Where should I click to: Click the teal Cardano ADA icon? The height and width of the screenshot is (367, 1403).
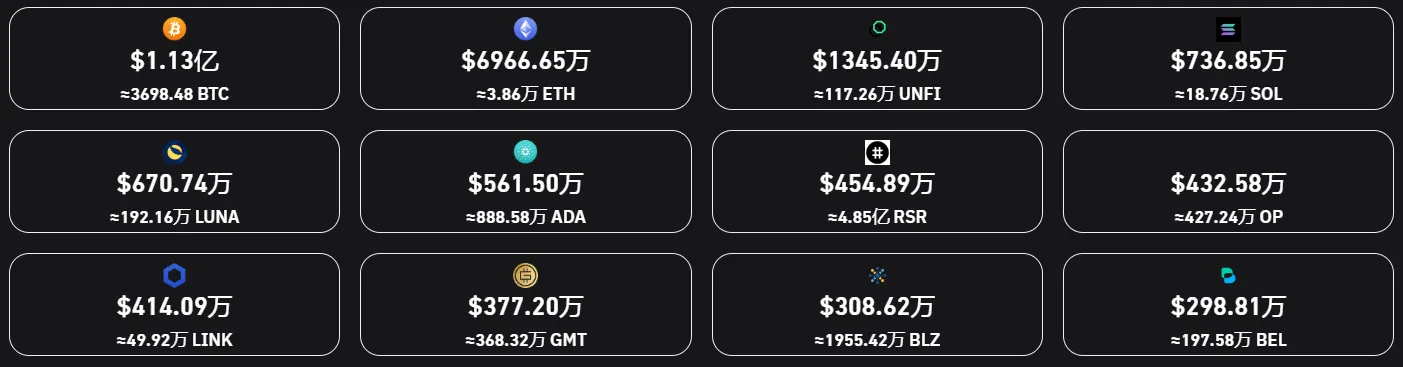click(x=526, y=153)
